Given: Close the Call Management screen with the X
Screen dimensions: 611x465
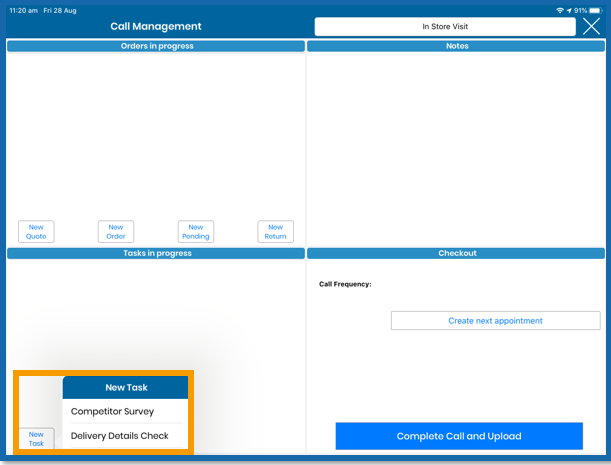Looking at the screenshot, I should pos(591,27).
